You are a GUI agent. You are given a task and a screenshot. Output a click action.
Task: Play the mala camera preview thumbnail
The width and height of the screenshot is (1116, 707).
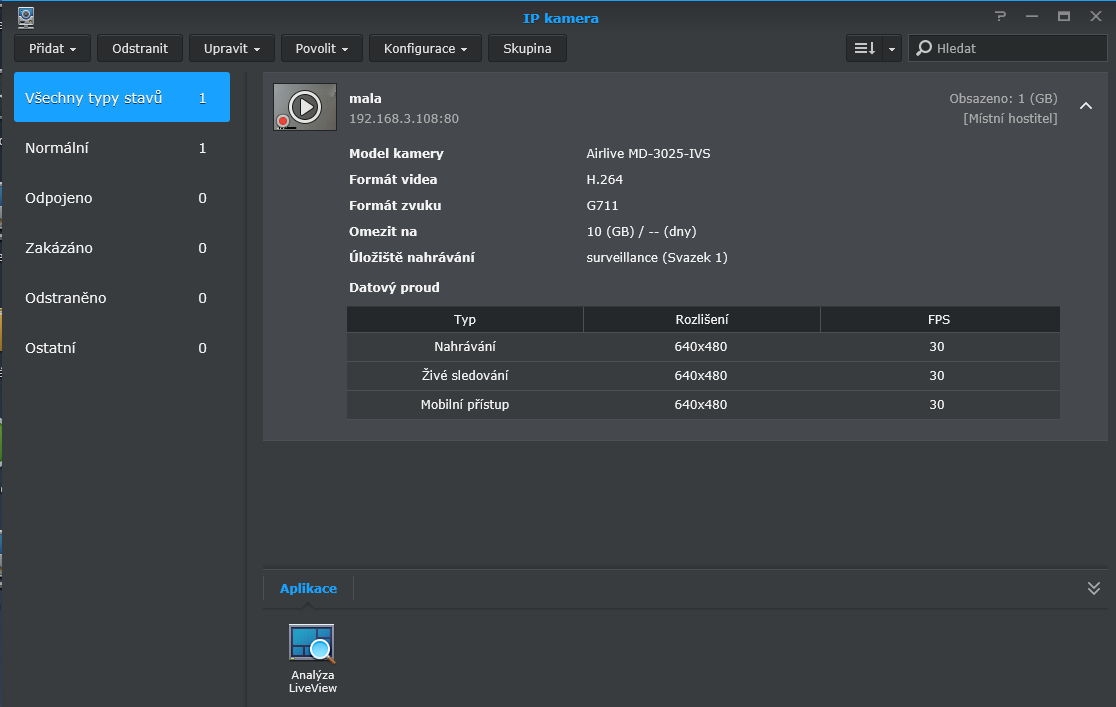point(305,107)
